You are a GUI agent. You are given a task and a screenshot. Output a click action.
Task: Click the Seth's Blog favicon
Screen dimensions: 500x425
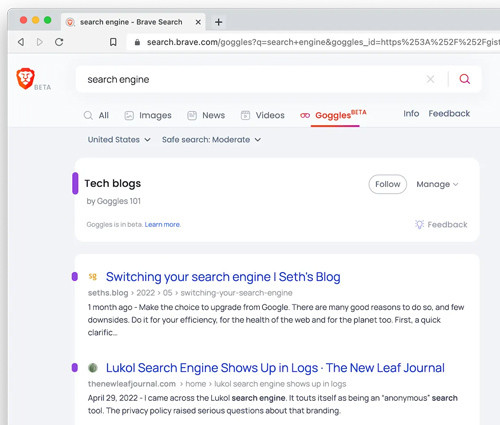[x=93, y=276]
